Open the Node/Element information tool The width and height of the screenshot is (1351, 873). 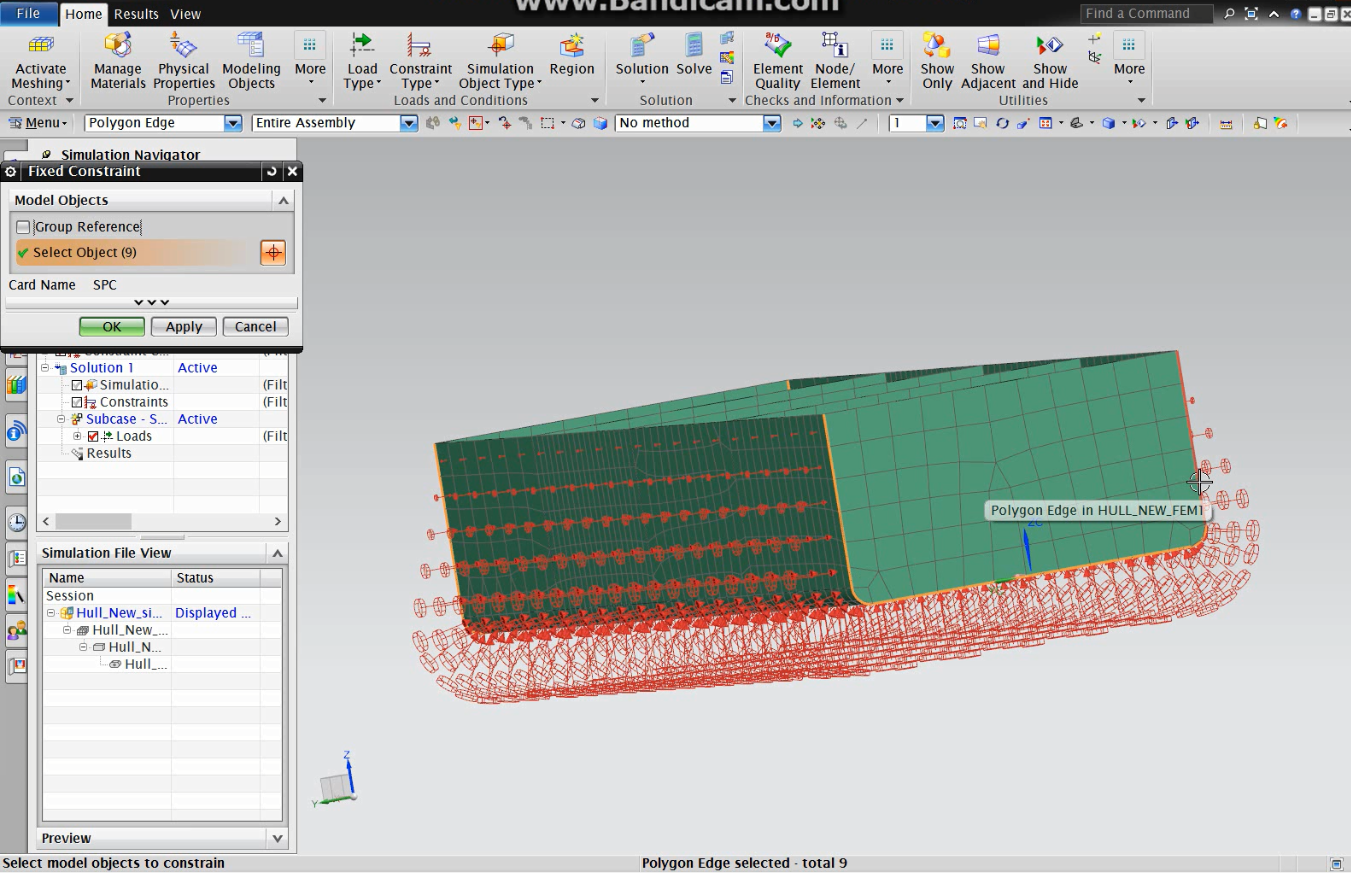[x=835, y=61]
